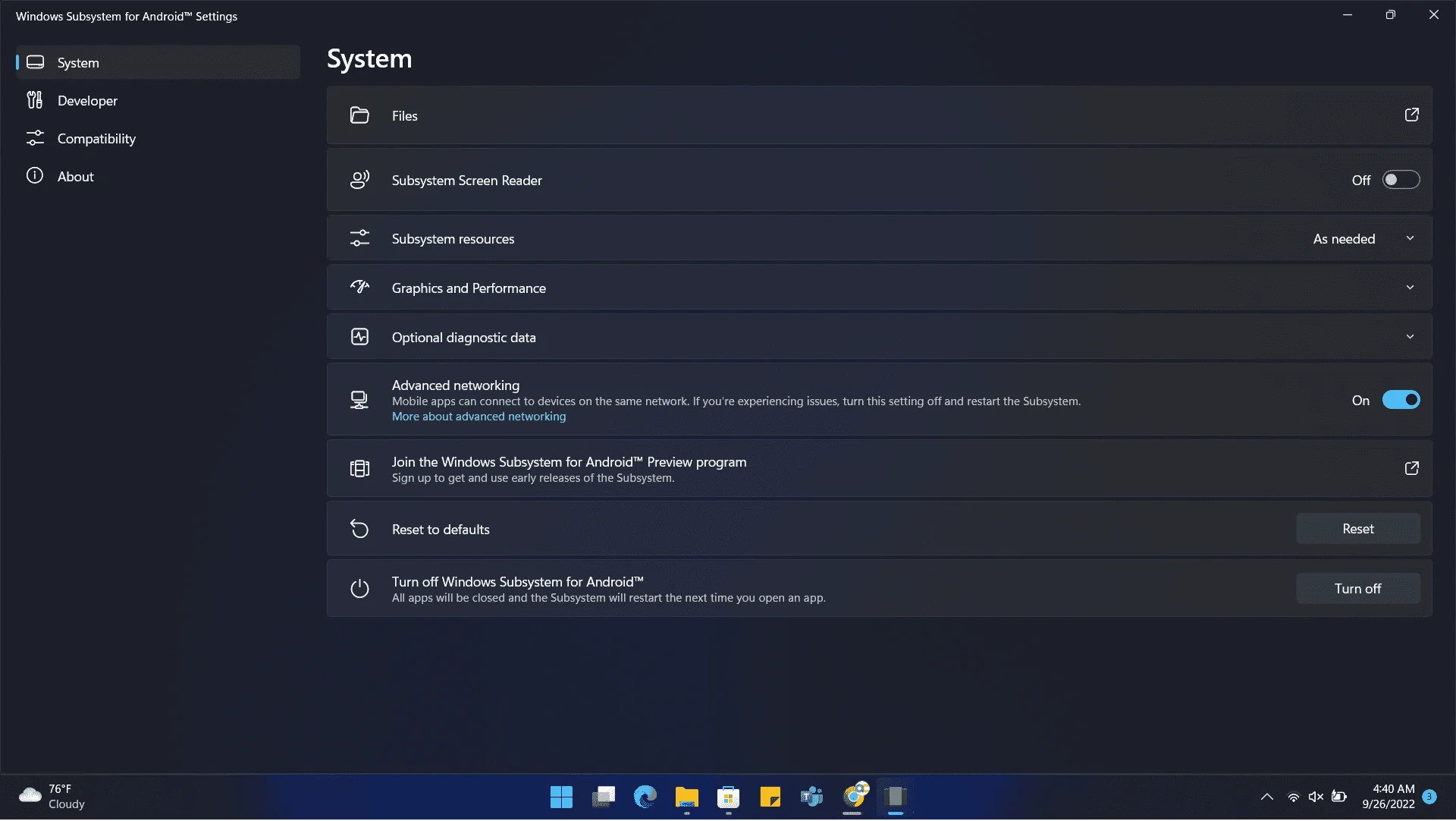The image size is (1456, 821).
Task: Launch Microsoft Edge from the taskbar
Action: [645, 797]
